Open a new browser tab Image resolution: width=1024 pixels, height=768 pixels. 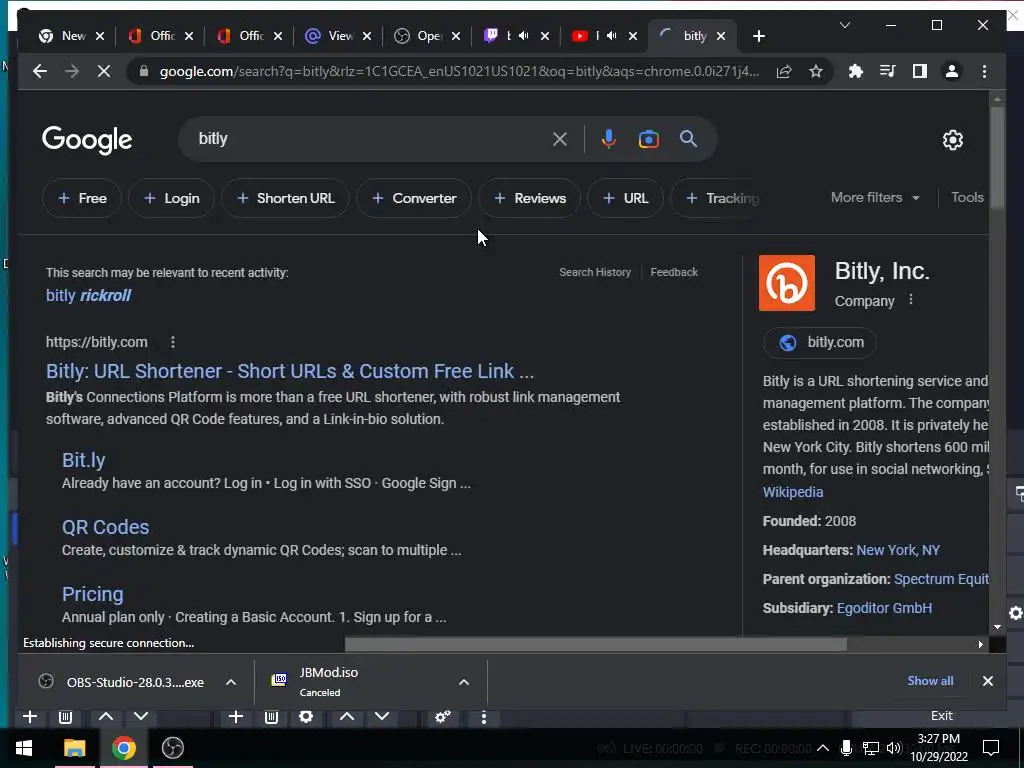point(758,37)
